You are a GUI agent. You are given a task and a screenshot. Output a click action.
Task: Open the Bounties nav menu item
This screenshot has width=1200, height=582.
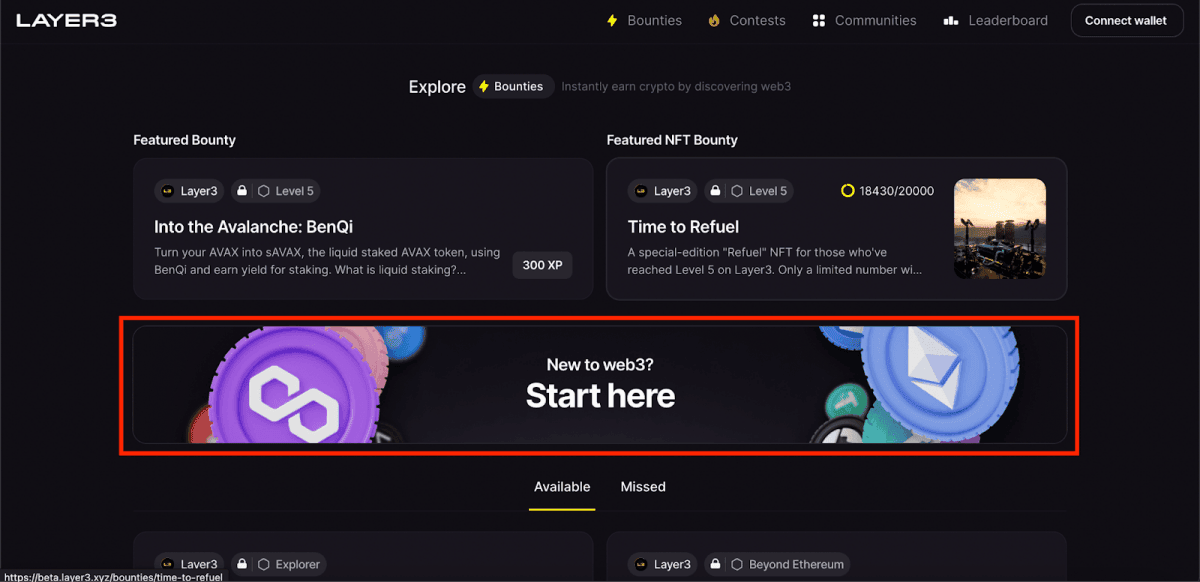pos(644,20)
